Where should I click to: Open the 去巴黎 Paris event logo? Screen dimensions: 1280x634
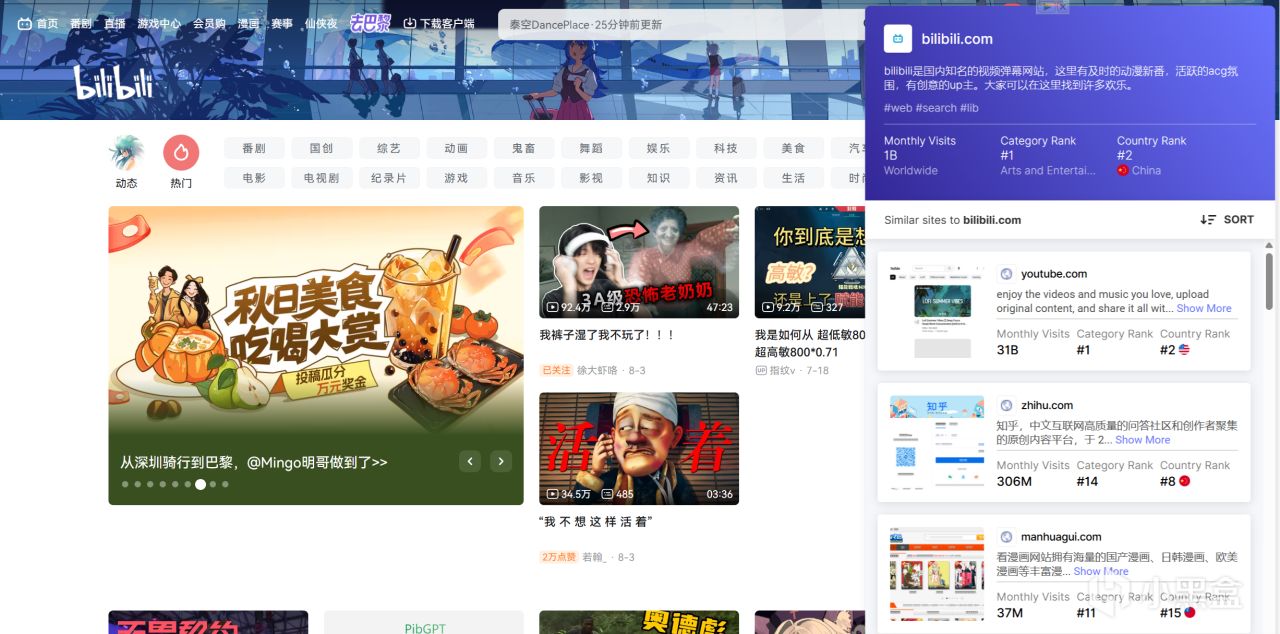369,22
